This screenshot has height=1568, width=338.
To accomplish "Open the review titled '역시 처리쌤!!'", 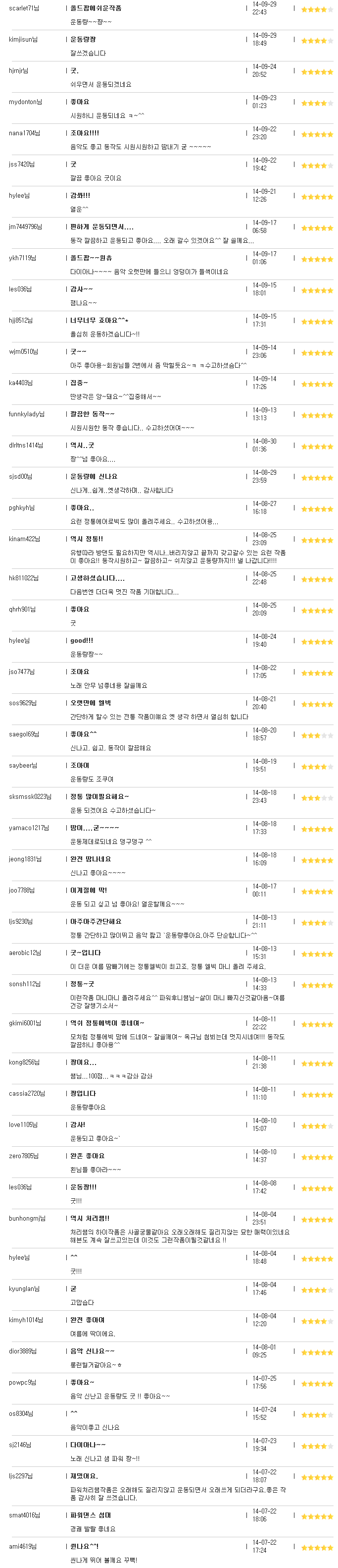I will pyautogui.click(x=90, y=1218).
